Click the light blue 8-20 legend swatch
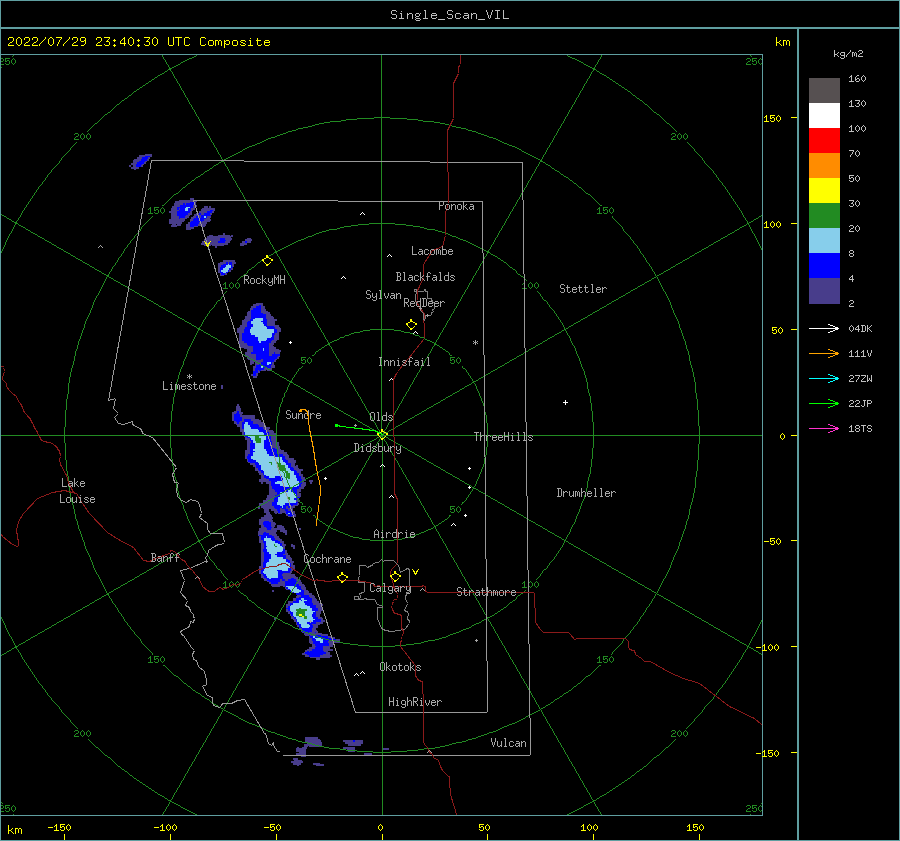Viewport: 900px width, 841px height. click(x=824, y=241)
